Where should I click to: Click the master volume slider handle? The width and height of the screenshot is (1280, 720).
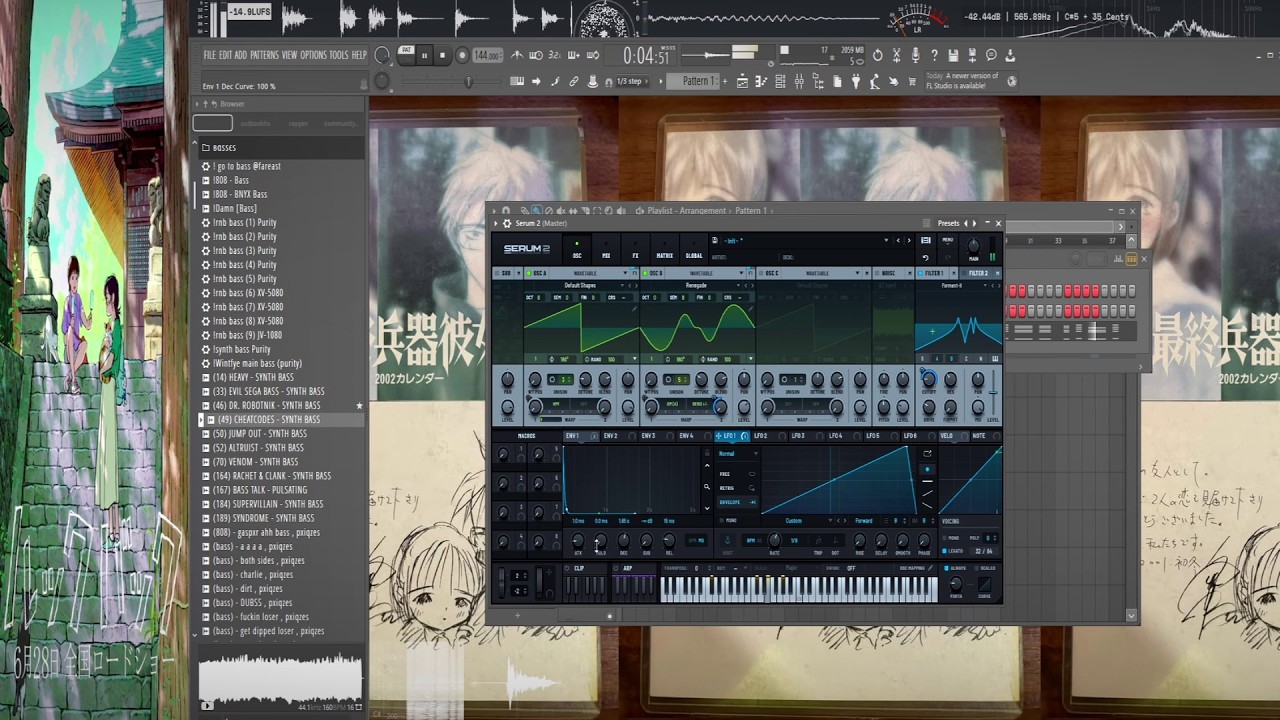468,81
